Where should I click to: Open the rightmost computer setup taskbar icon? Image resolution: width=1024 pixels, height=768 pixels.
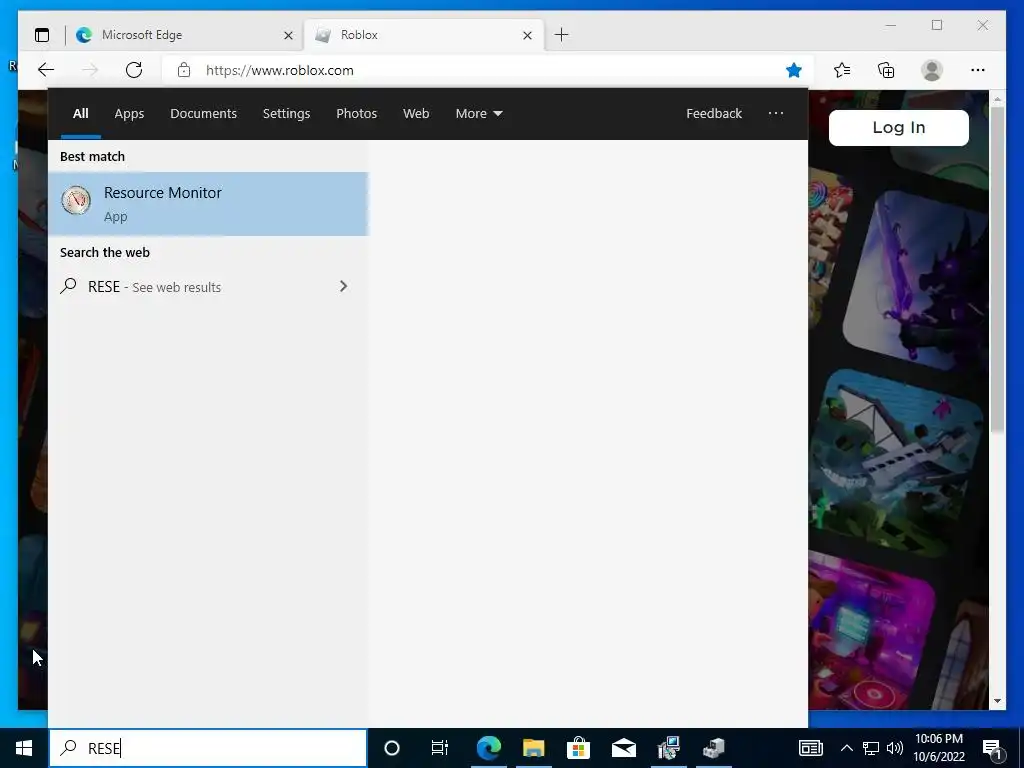714,748
